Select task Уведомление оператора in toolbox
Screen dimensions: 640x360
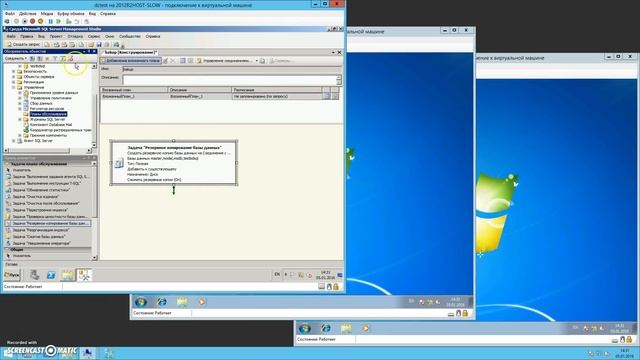[x=42, y=243]
